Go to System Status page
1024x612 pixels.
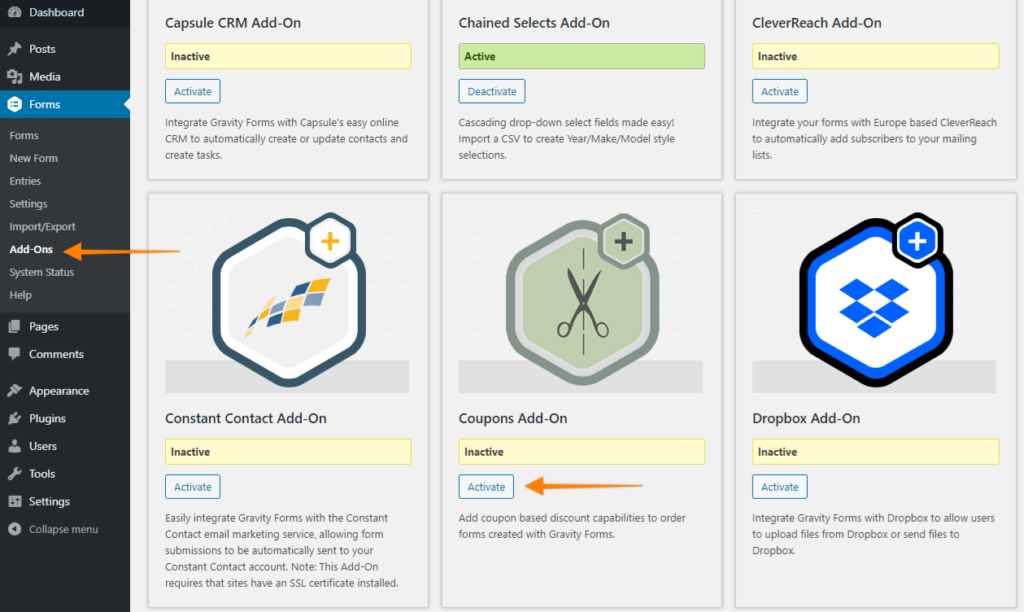click(41, 272)
